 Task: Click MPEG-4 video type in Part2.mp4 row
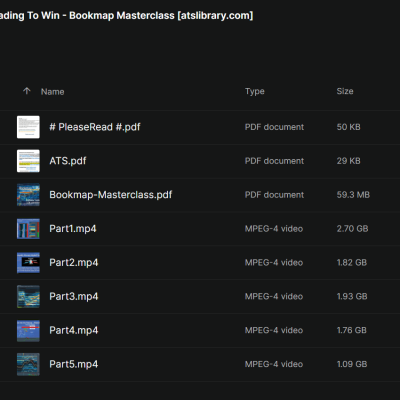click(274, 263)
